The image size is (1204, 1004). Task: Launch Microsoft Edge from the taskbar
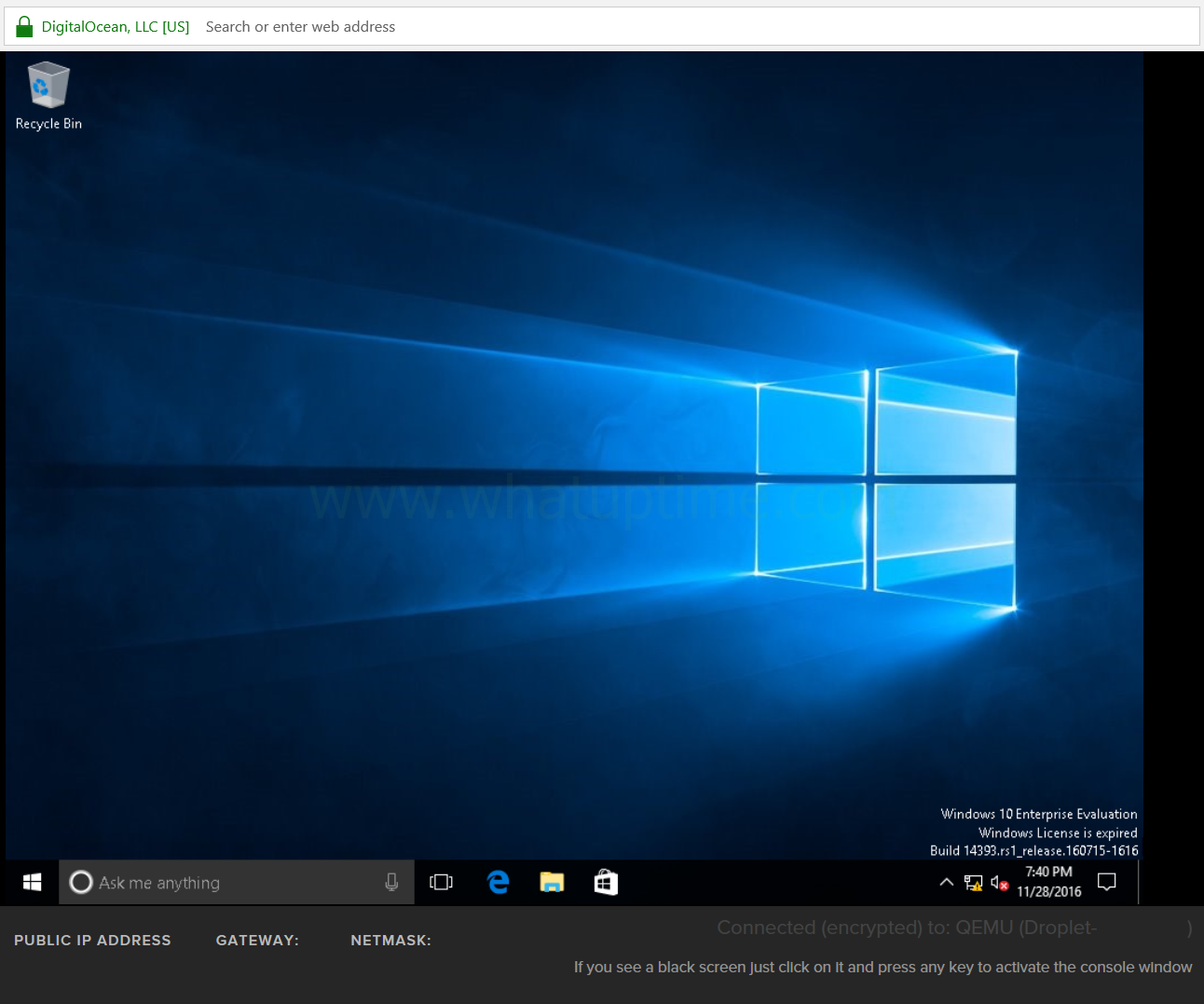[x=499, y=882]
